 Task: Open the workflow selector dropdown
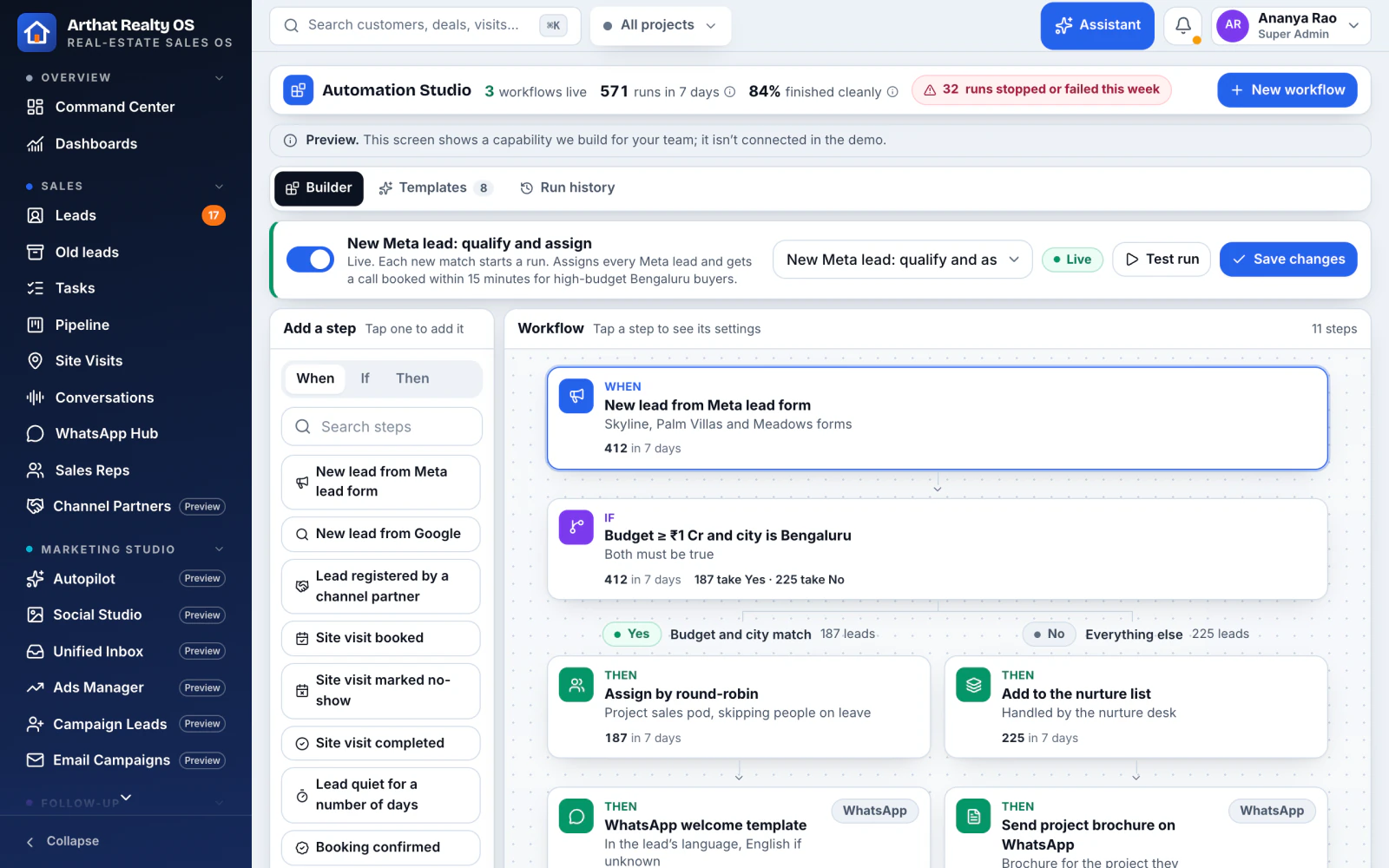tap(902, 260)
